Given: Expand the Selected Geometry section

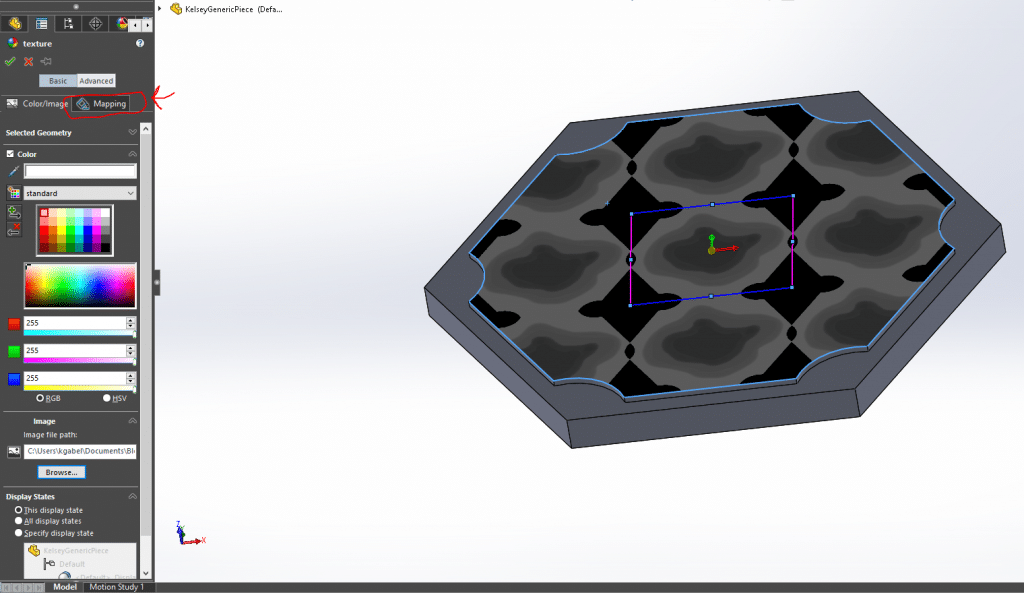Looking at the screenshot, I should pos(133,133).
